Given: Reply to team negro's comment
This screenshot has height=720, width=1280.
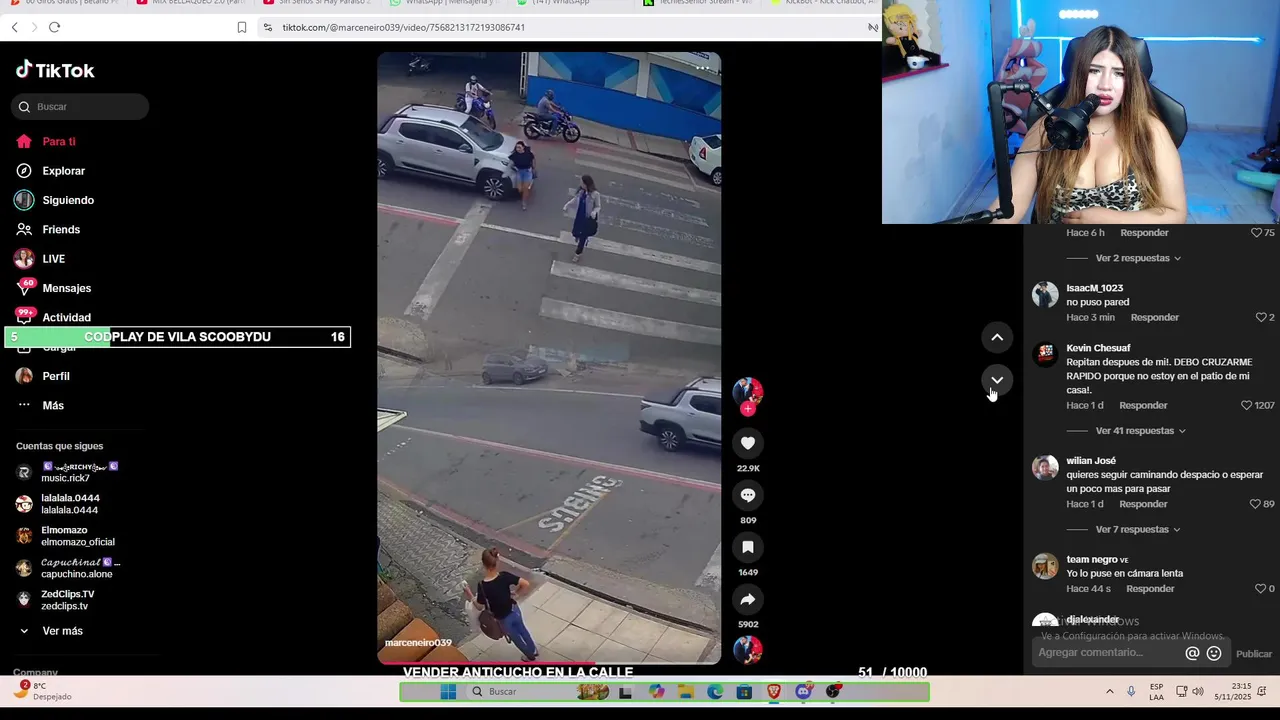Looking at the screenshot, I should click(1150, 589).
